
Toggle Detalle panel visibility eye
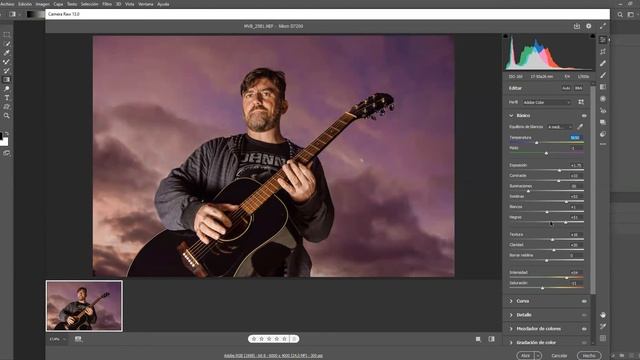[x=584, y=315]
